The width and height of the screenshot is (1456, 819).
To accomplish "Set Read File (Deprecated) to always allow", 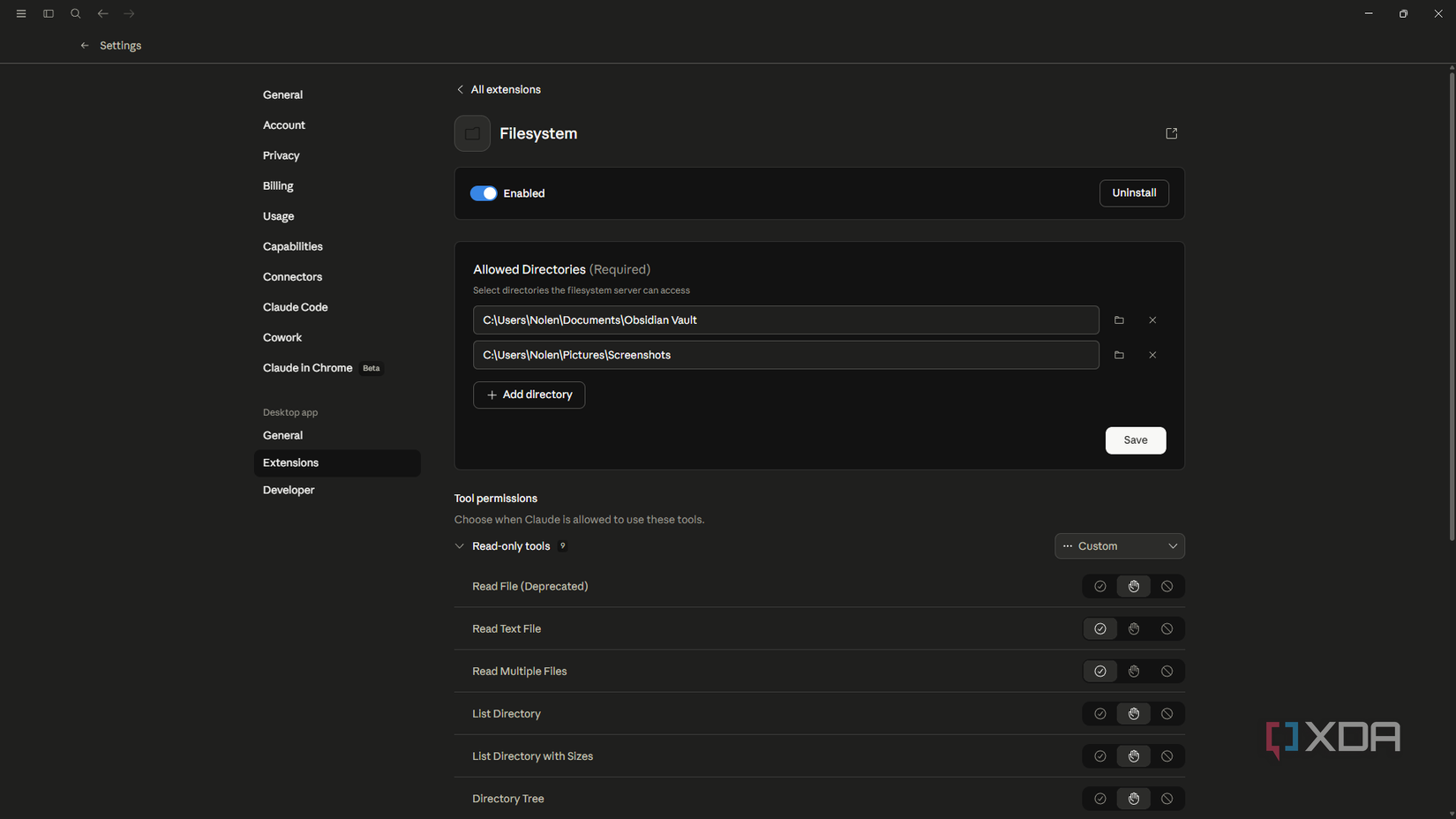I will click(1100, 586).
